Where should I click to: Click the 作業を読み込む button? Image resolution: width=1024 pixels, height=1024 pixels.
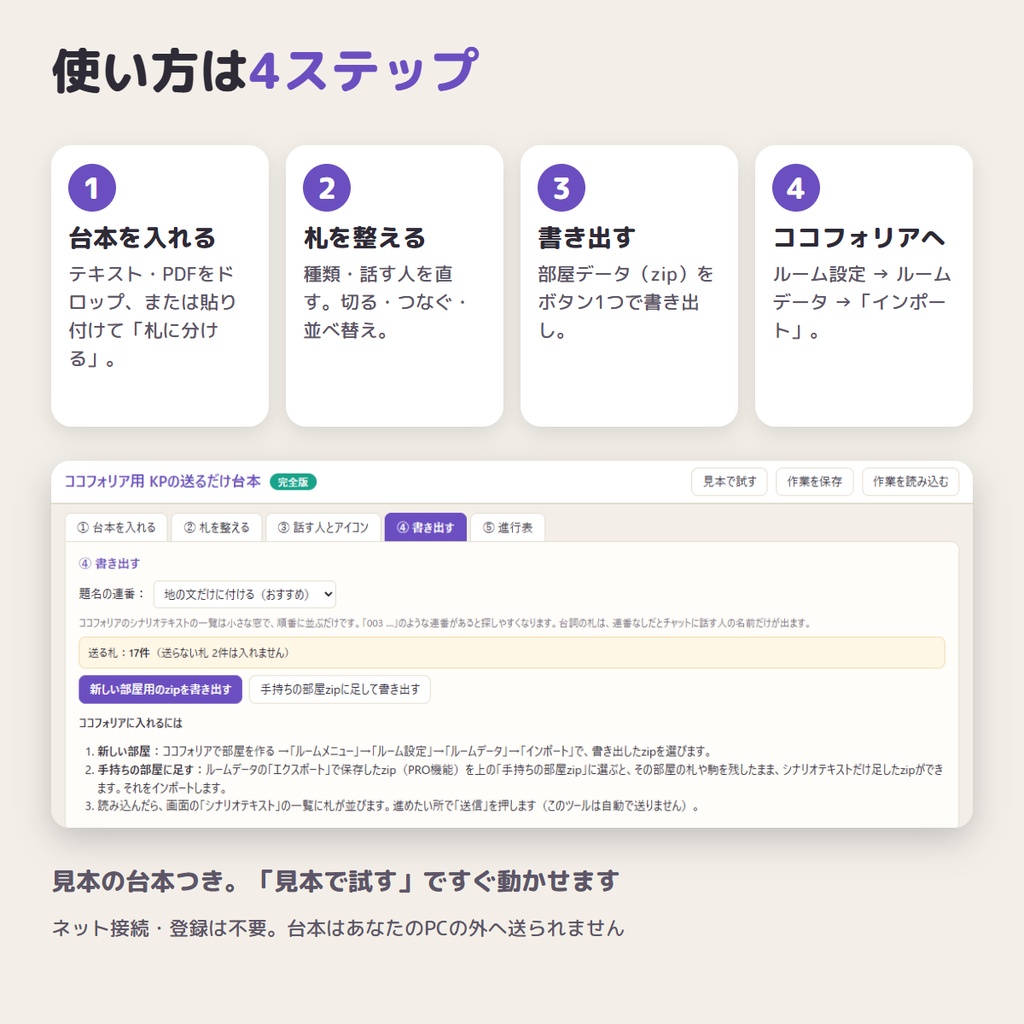coord(910,482)
